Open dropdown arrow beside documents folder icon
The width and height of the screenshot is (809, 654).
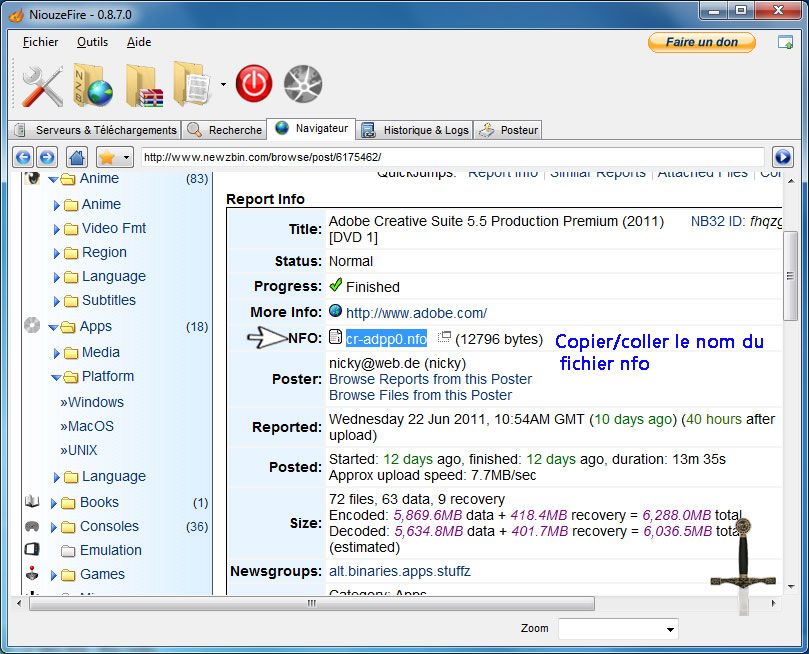coord(223,84)
